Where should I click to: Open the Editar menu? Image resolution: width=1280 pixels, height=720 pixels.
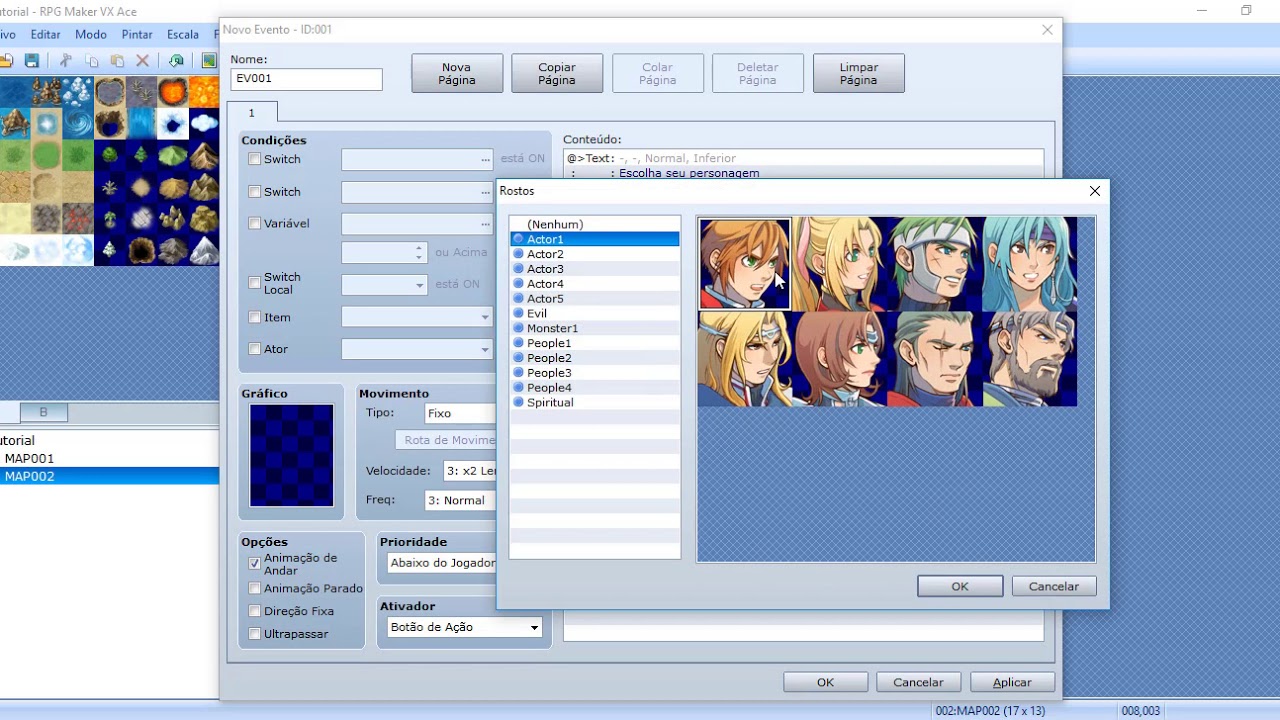click(46, 34)
